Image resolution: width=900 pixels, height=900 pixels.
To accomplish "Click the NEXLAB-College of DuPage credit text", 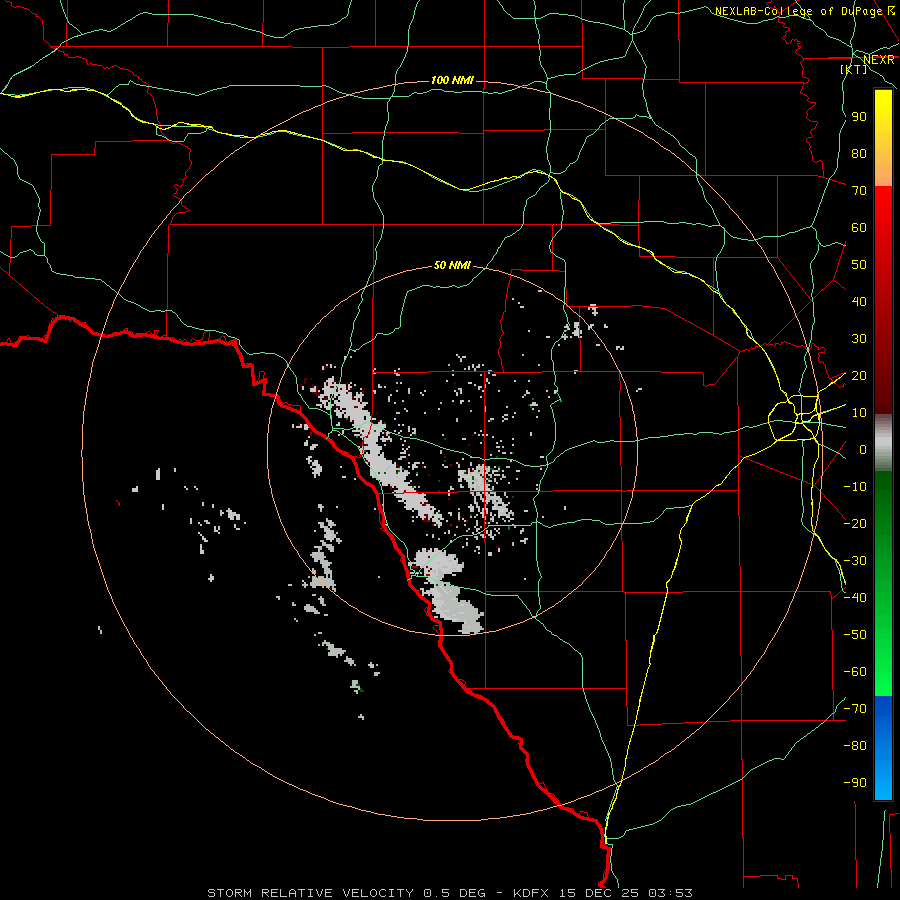I will [x=804, y=11].
